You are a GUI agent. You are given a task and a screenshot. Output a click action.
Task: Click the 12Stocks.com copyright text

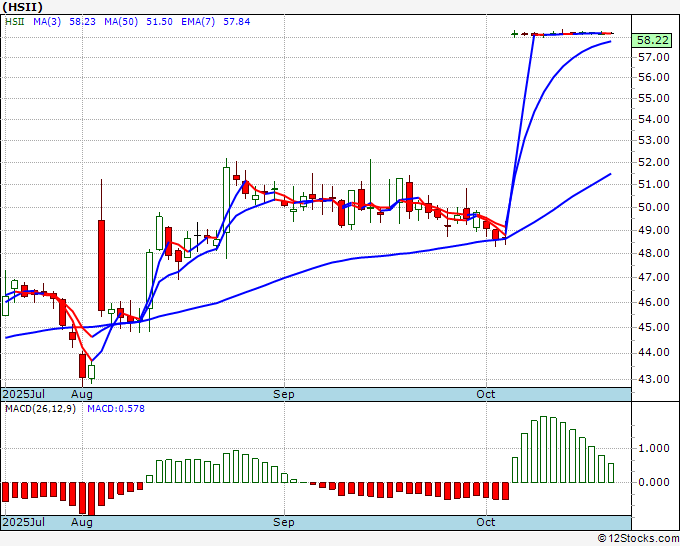[x=638, y=539]
